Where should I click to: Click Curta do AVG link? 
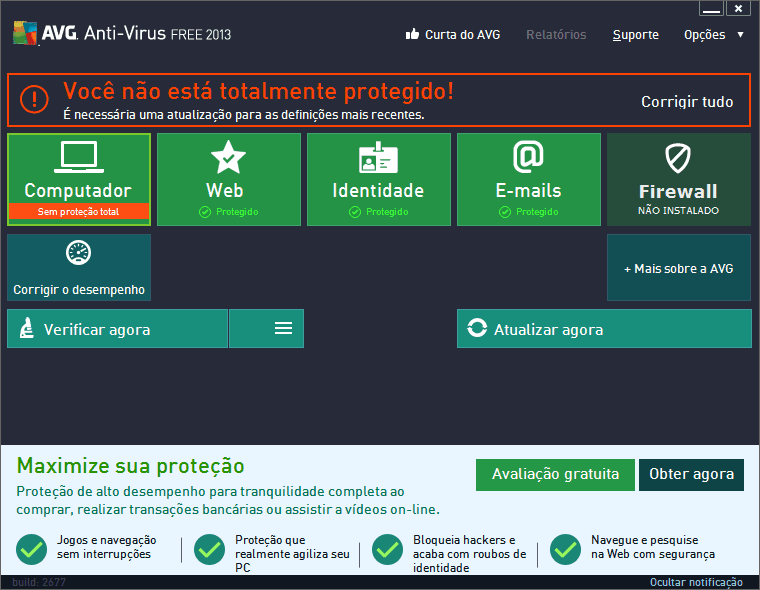pos(462,35)
